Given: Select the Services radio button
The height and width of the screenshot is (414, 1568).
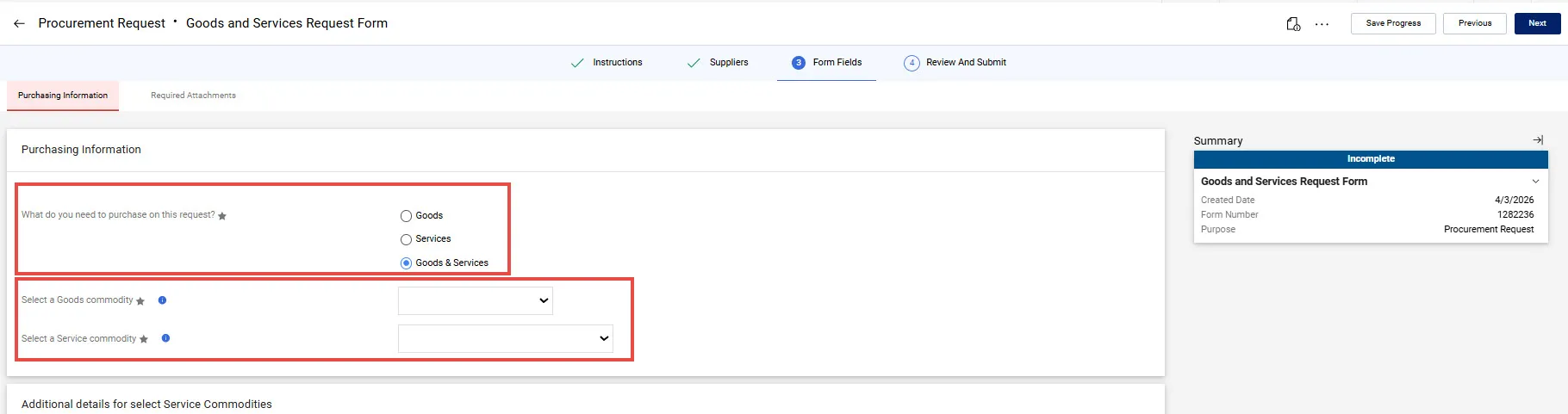Looking at the screenshot, I should click(406, 240).
